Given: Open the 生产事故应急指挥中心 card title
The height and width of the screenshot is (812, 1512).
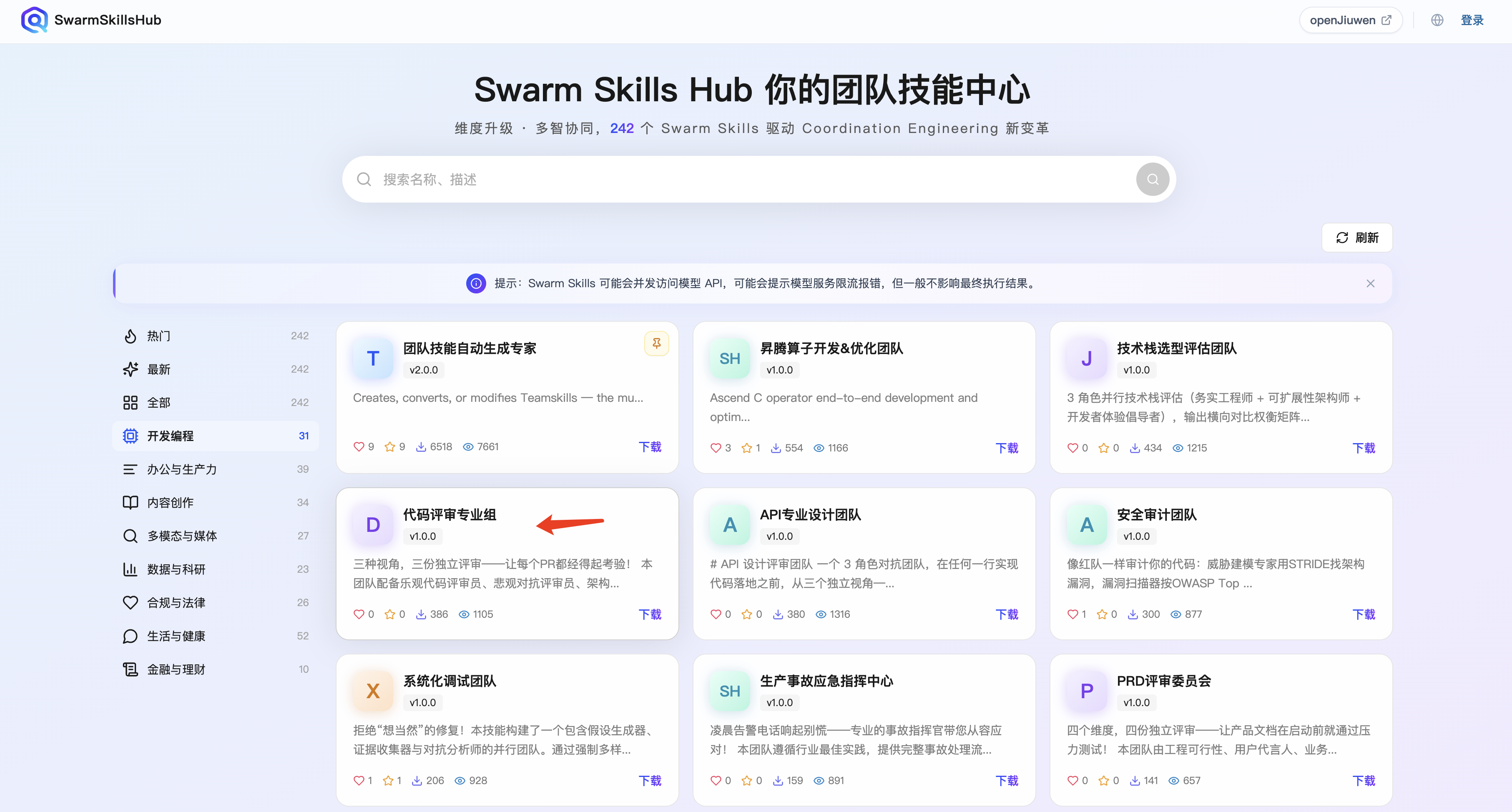Looking at the screenshot, I should [826, 681].
